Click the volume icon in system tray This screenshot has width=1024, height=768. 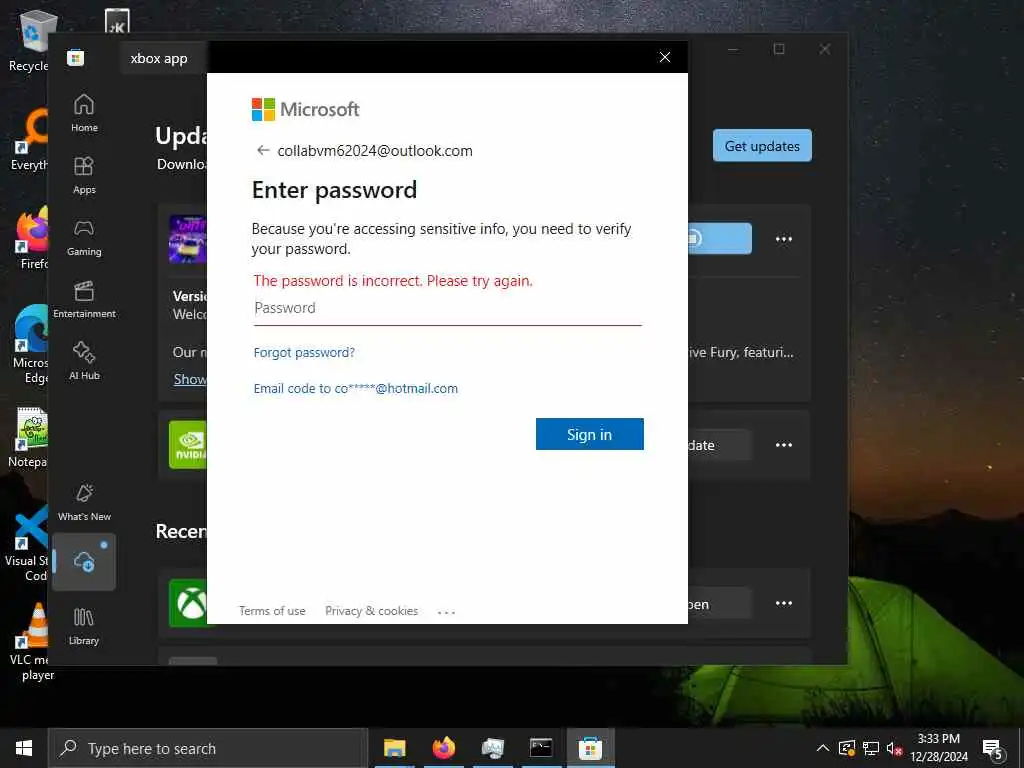point(894,748)
